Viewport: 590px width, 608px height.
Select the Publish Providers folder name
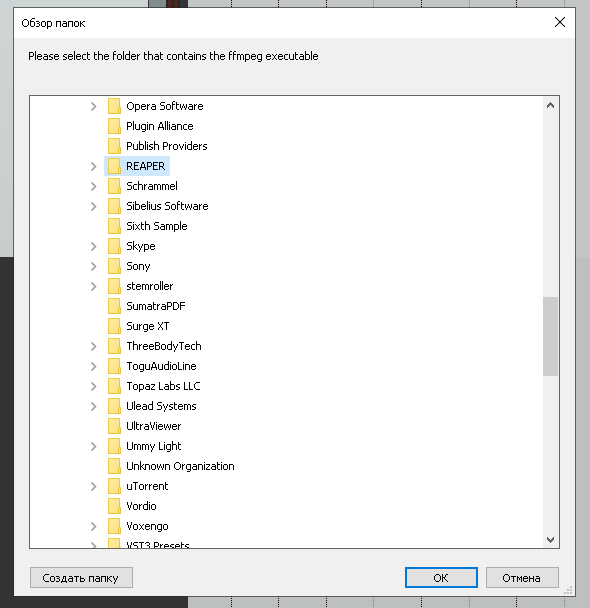pyautogui.click(x=167, y=146)
